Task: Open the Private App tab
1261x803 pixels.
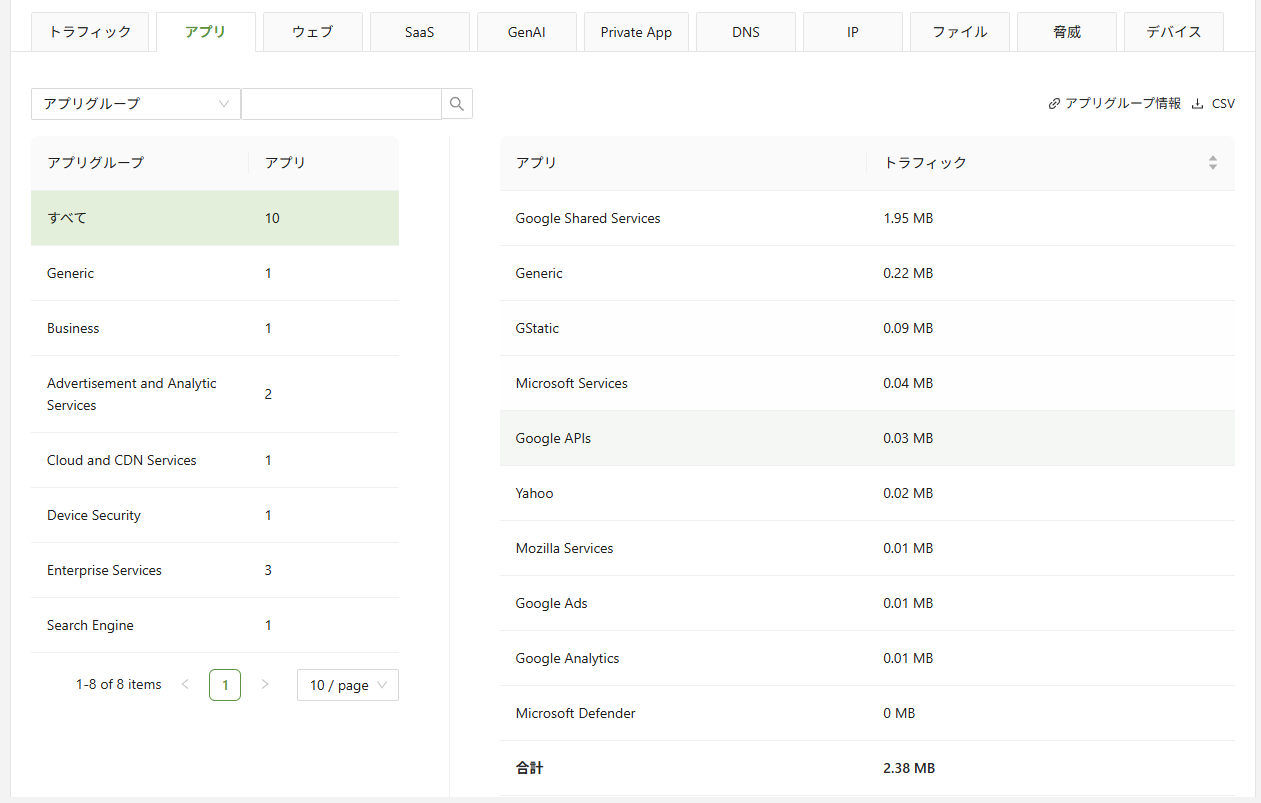Action: (x=636, y=32)
